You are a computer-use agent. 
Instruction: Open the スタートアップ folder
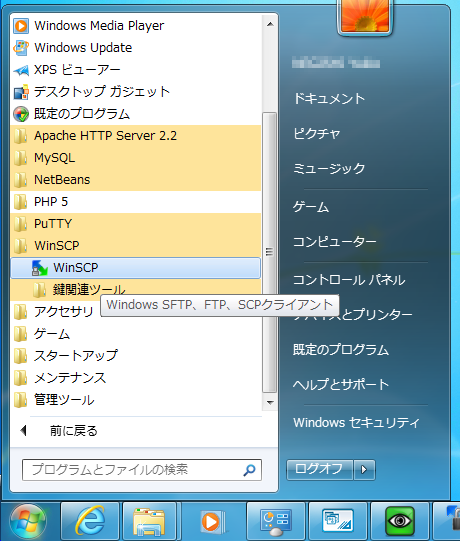[136, 356]
